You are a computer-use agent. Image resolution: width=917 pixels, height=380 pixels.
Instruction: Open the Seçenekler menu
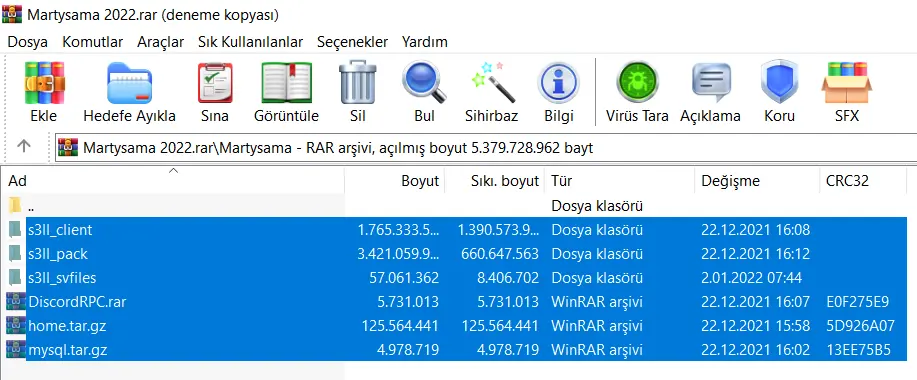tap(352, 42)
